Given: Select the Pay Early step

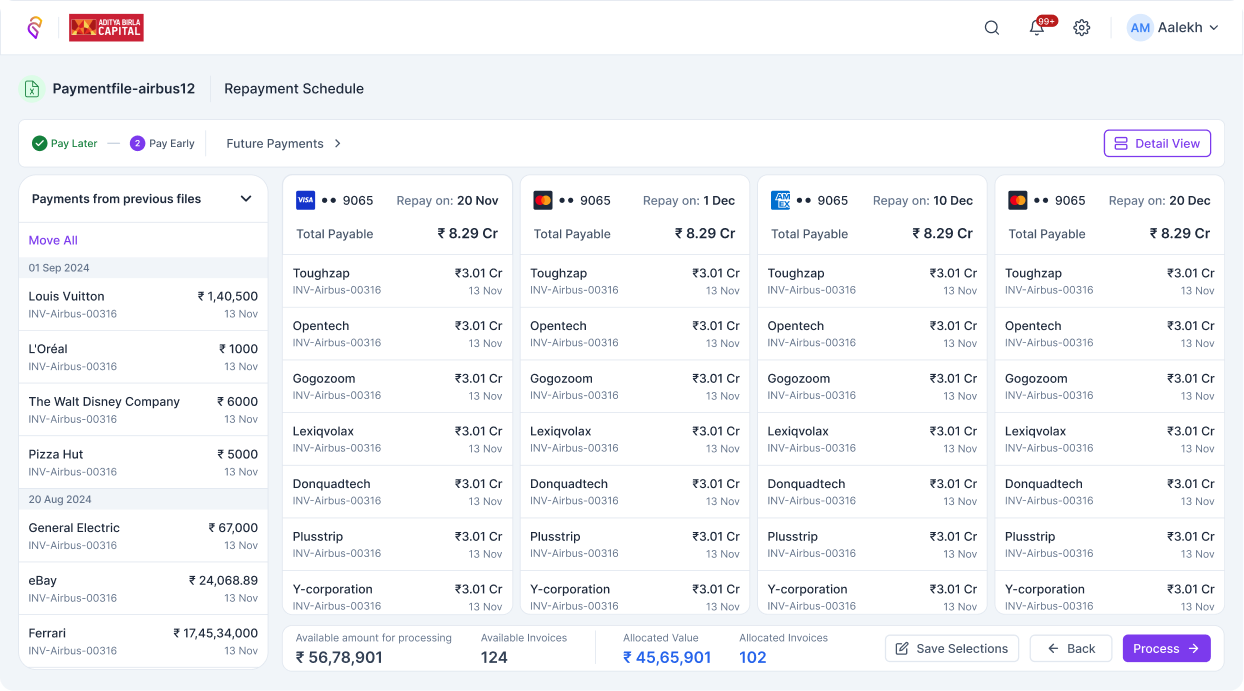Looking at the screenshot, I should click(162, 143).
